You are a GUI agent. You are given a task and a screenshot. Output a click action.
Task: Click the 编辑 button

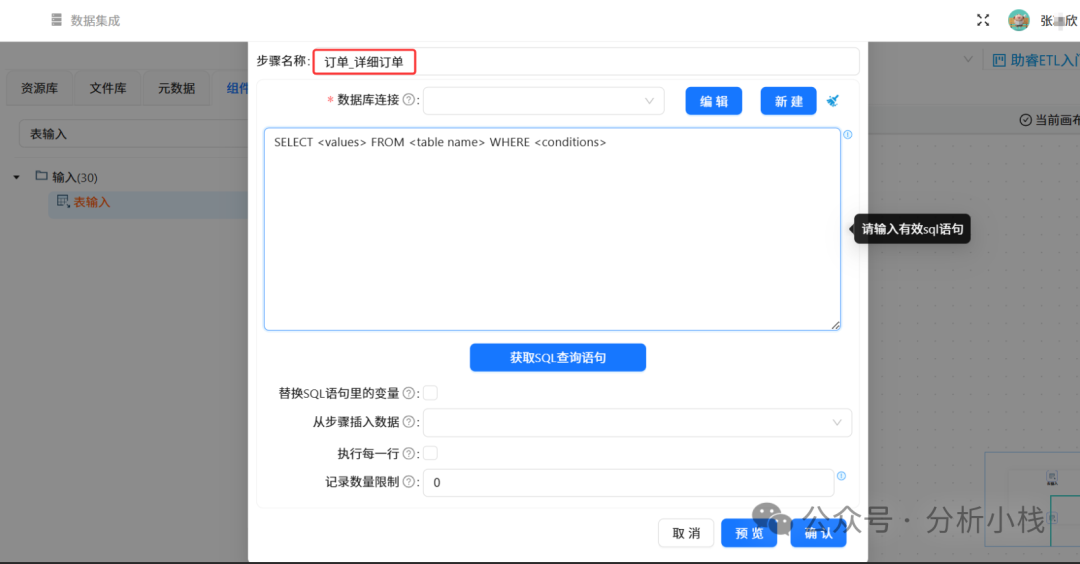pyautogui.click(x=714, y=101)
